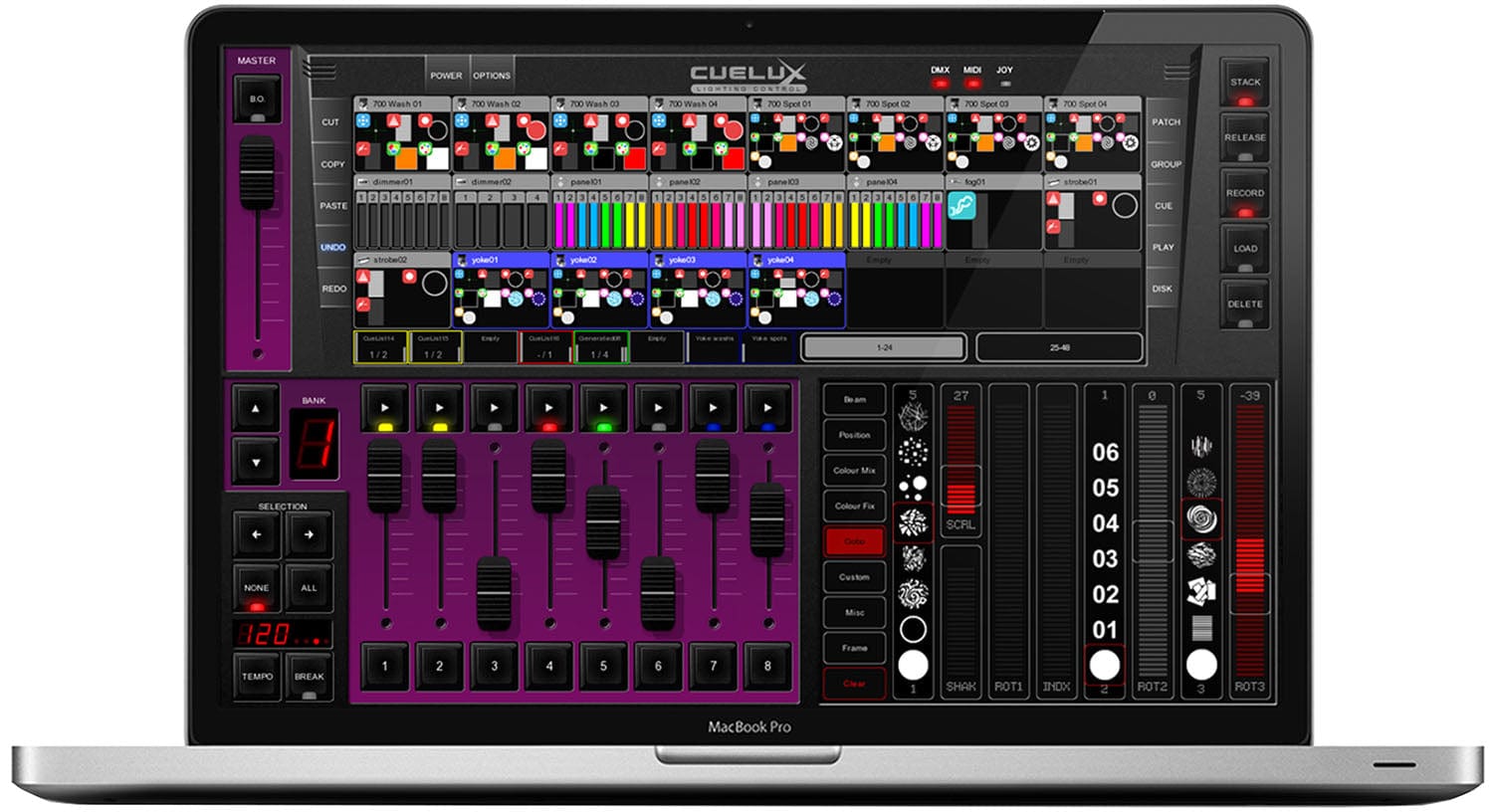Start the playback with the red indicator
The image size is (1493, 812).
tap(548, 407)
